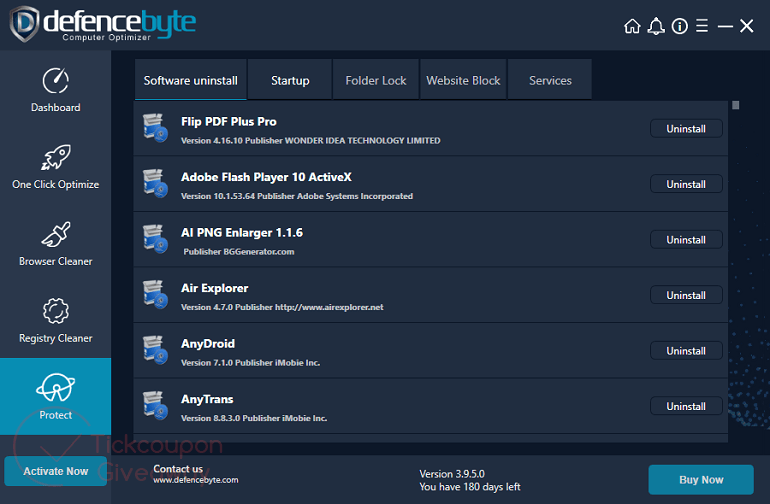Screen dimensions: 770x504
Task: Open the info circle icon
Action: tap(680, 26)
